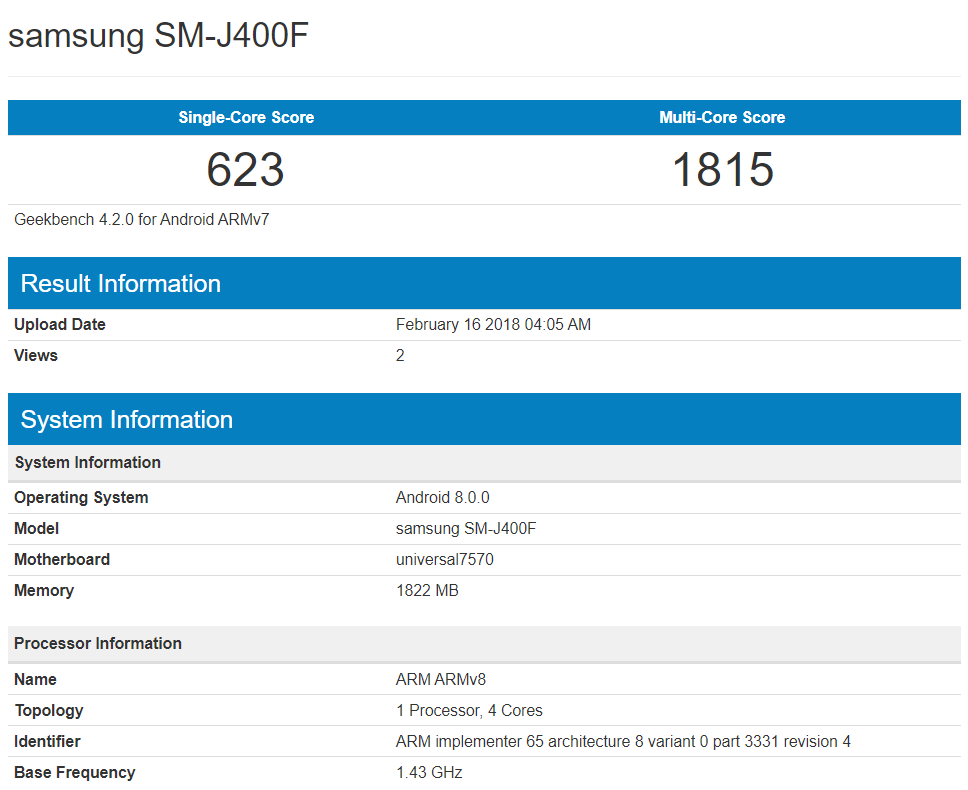Screen dimensions: 968x790
Task: Click the Result Information section header
Action: click(120, 283)
